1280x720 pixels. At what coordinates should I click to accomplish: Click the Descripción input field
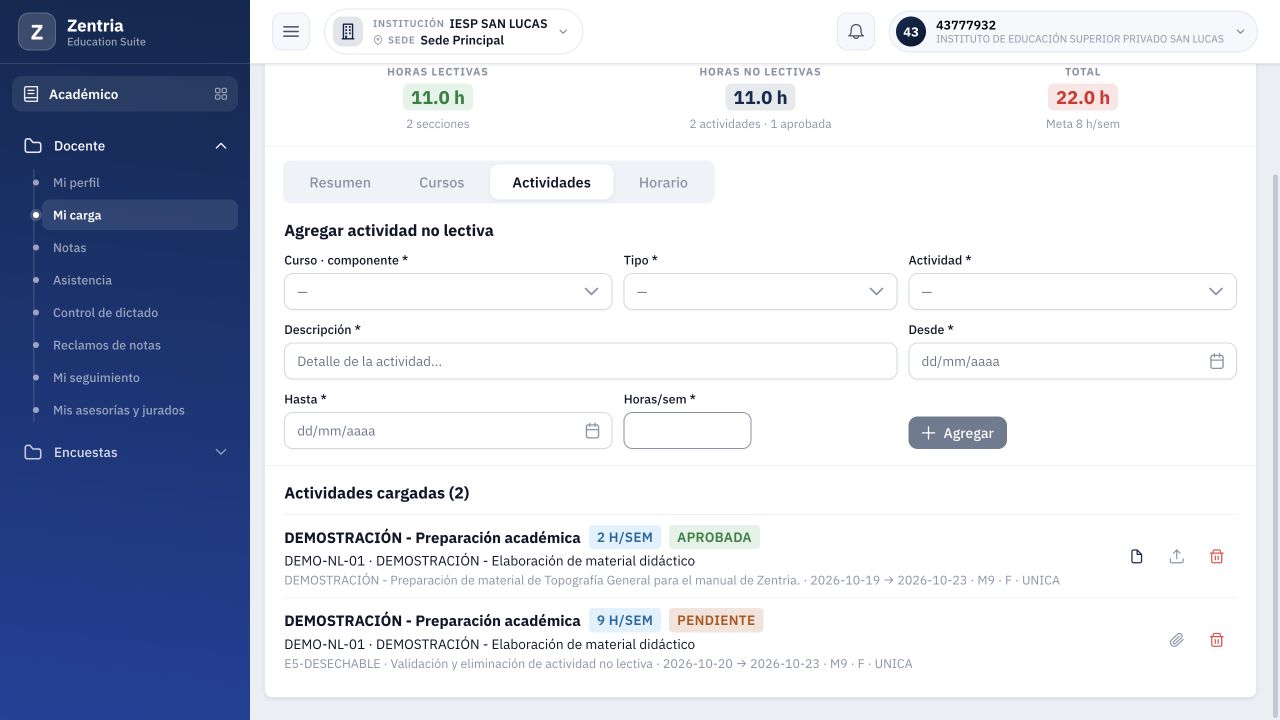(590, 361)
